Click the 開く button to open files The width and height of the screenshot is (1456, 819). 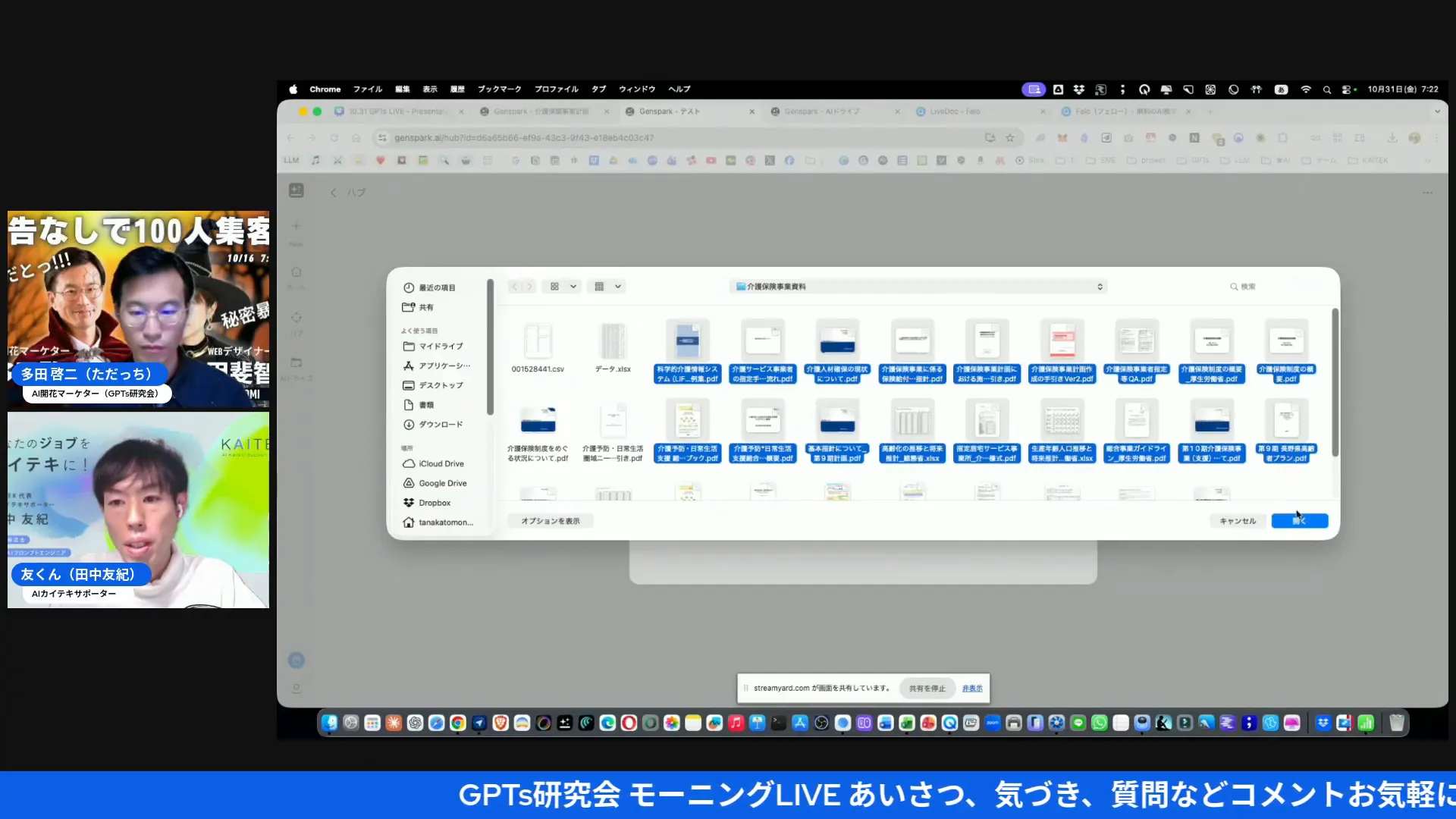(1299, 521)
